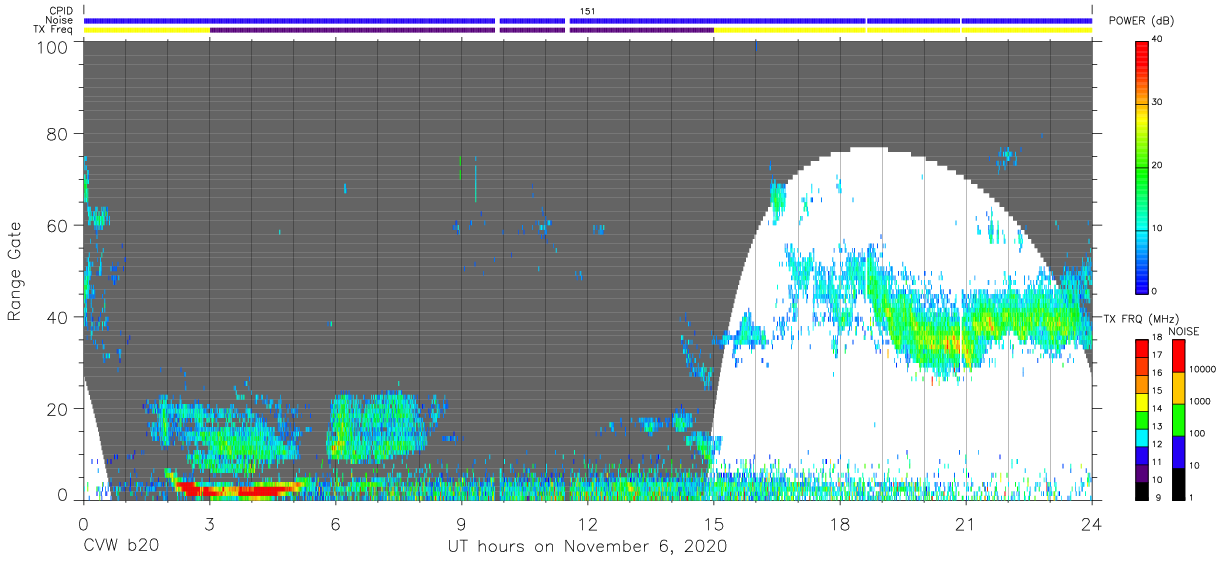This screenshot has height=567, width=1228.
Task: Click the x-axis tick label "12" under the plot
Action: point(588,523)
